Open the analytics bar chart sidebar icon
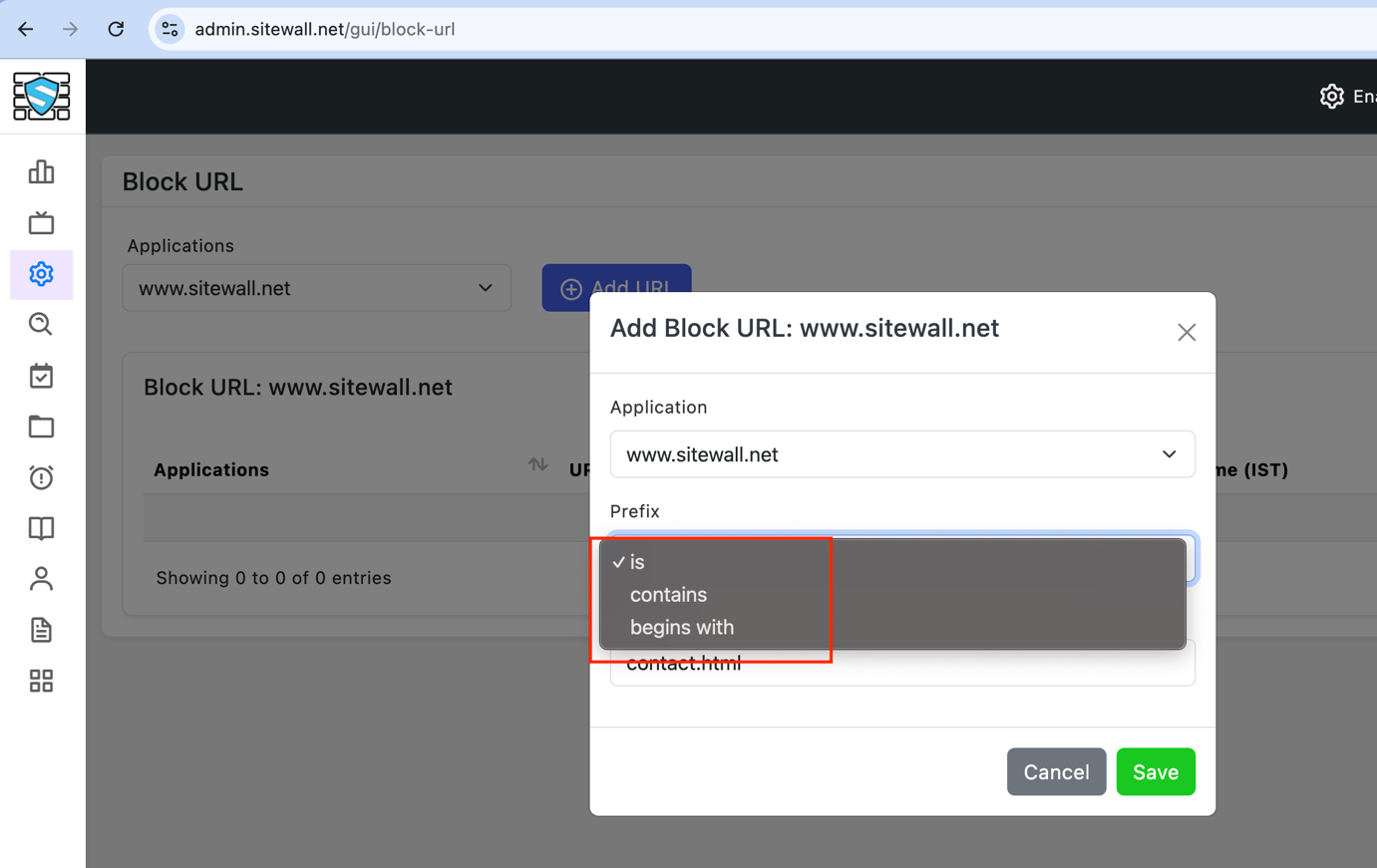The width and height of the screenshot is (1377, 868). click(x=41, y=171)
